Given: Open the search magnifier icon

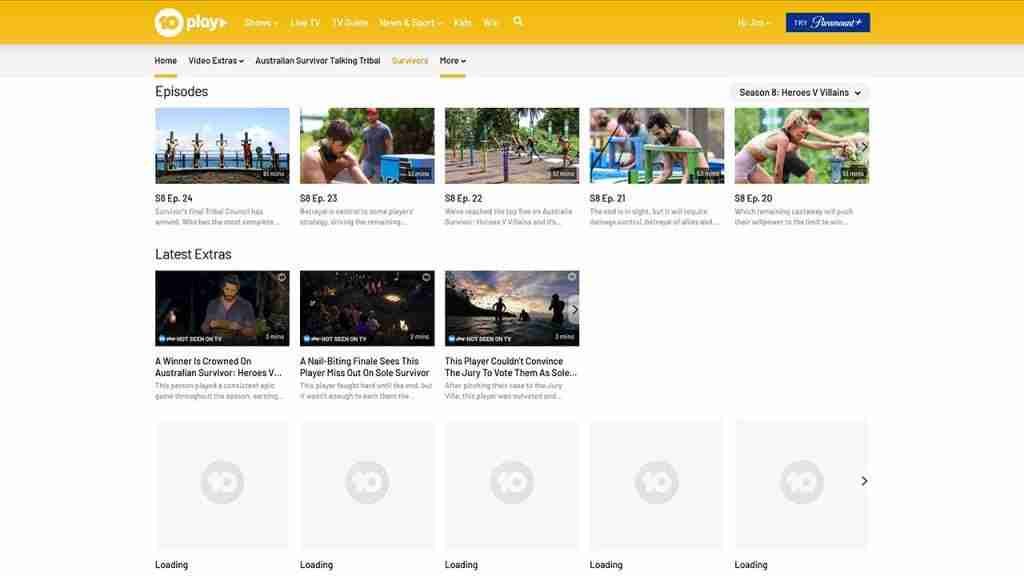Looking at the screenshot, I should 518,22.
